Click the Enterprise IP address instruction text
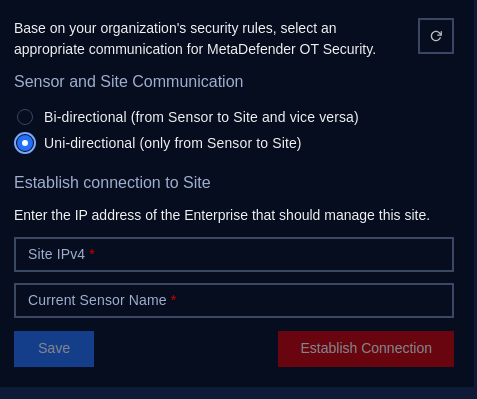Viewport: 477px width, 399px height. click(x=222, y=215)
